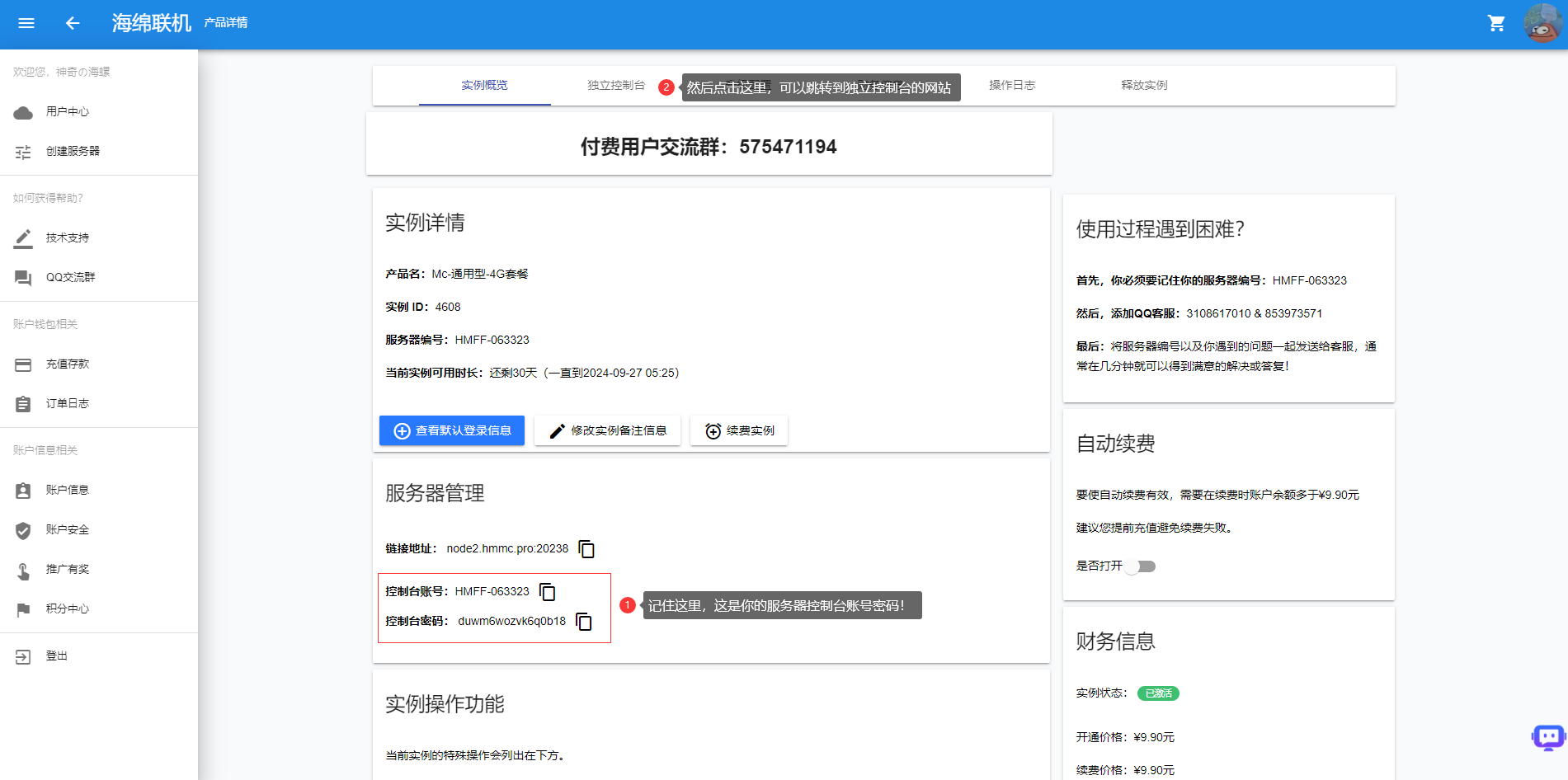
Task: Open the chat widget bottom right
Action: click(x=1547, y=738)
